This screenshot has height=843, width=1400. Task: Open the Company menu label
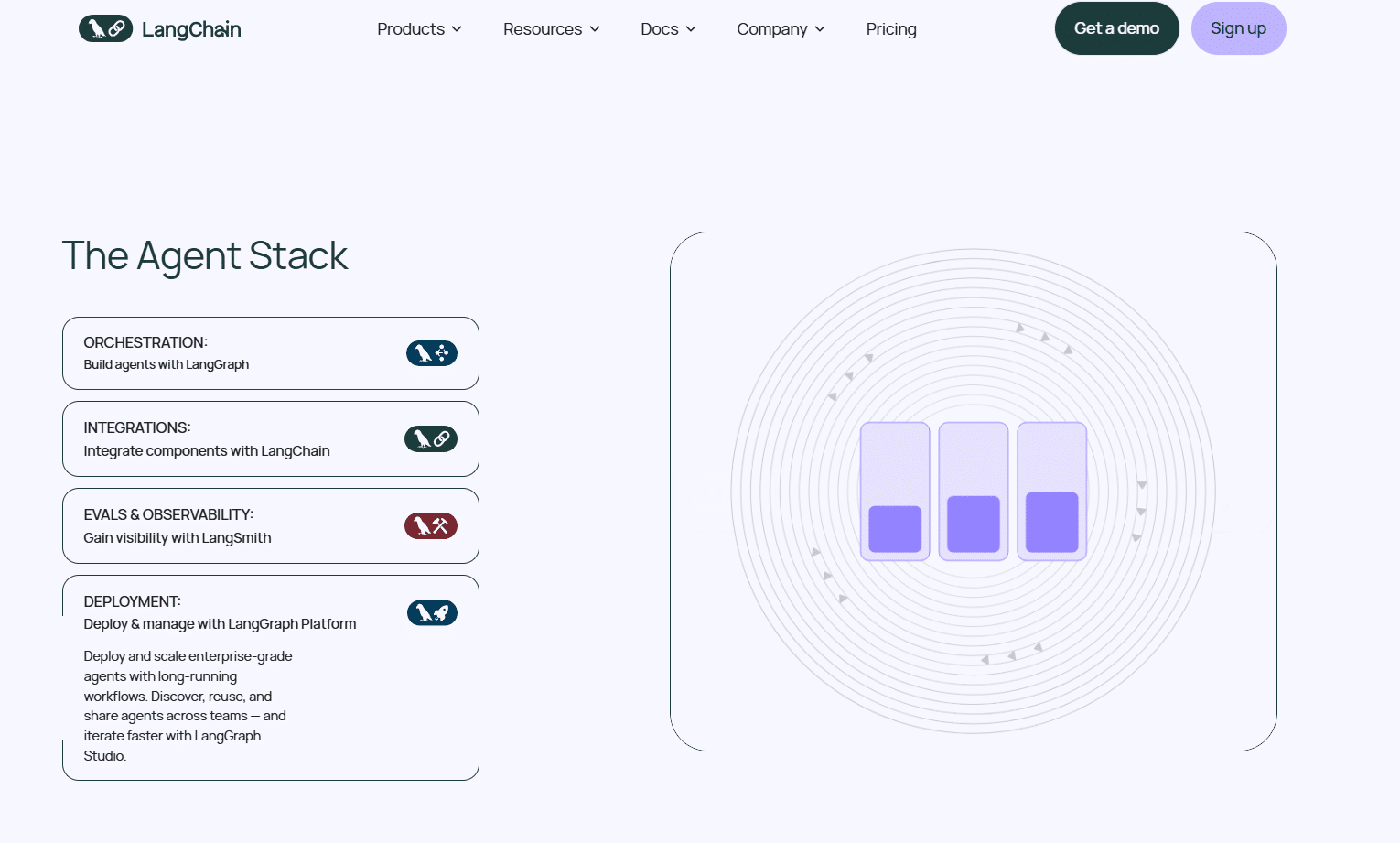click(772, 29)
